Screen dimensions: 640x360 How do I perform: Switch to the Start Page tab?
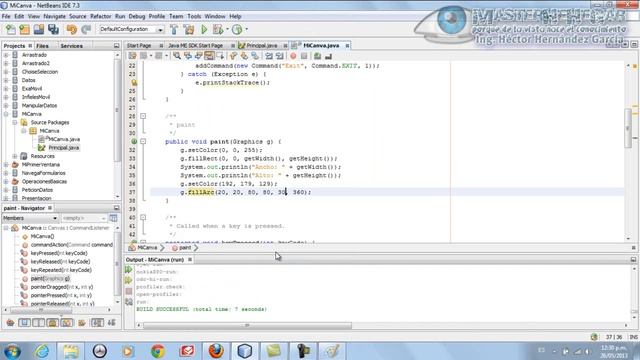pyautogui.click(x=139, y=46)
